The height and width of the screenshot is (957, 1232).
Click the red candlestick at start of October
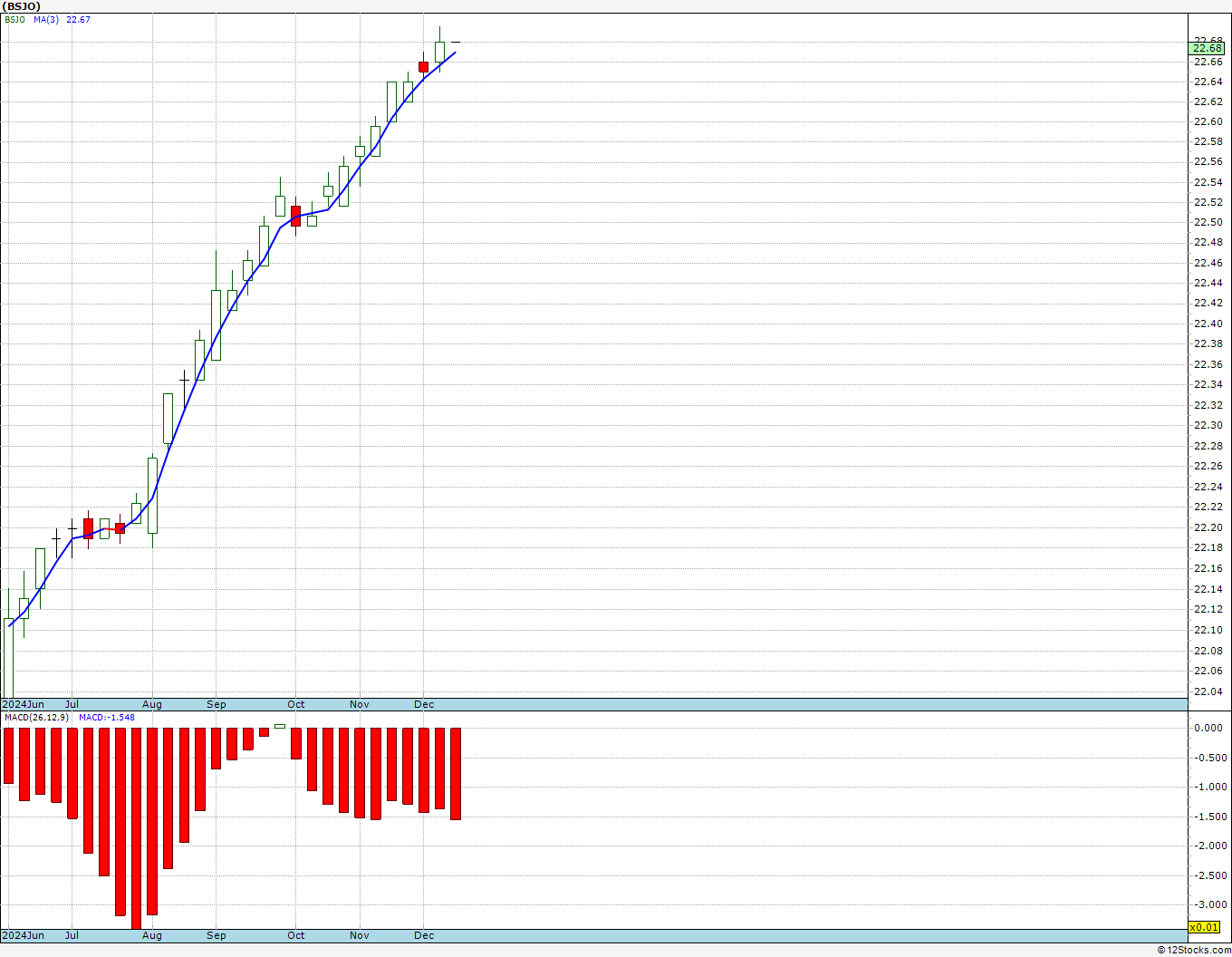point(295,216)
